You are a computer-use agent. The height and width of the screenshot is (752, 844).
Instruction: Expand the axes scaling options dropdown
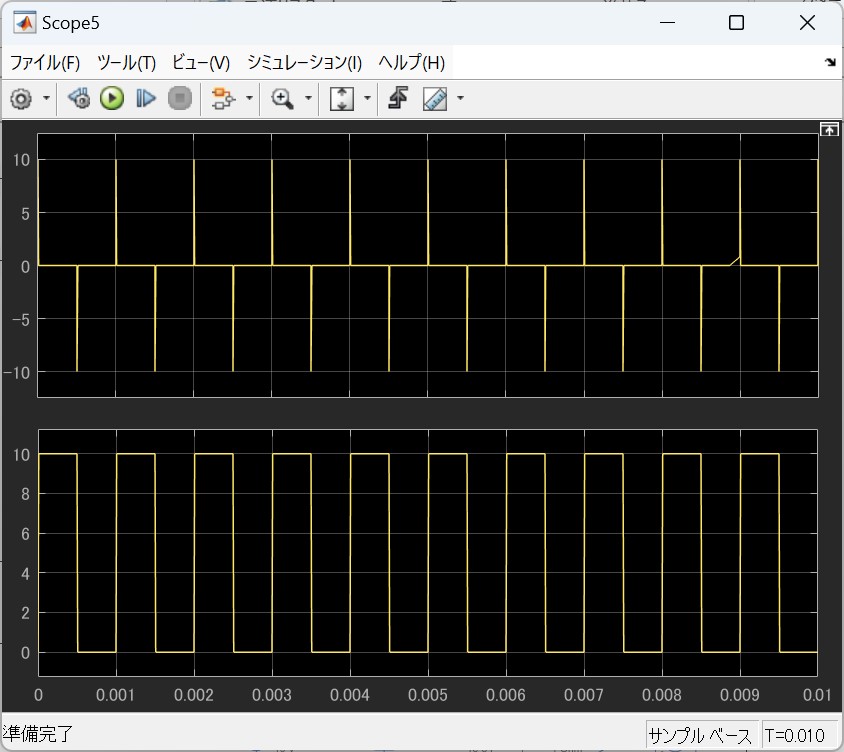click(x=367, y=98)
